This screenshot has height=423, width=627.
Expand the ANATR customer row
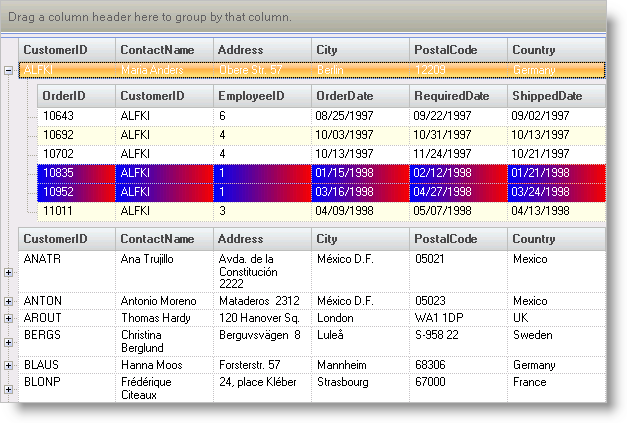click(9, 271)
